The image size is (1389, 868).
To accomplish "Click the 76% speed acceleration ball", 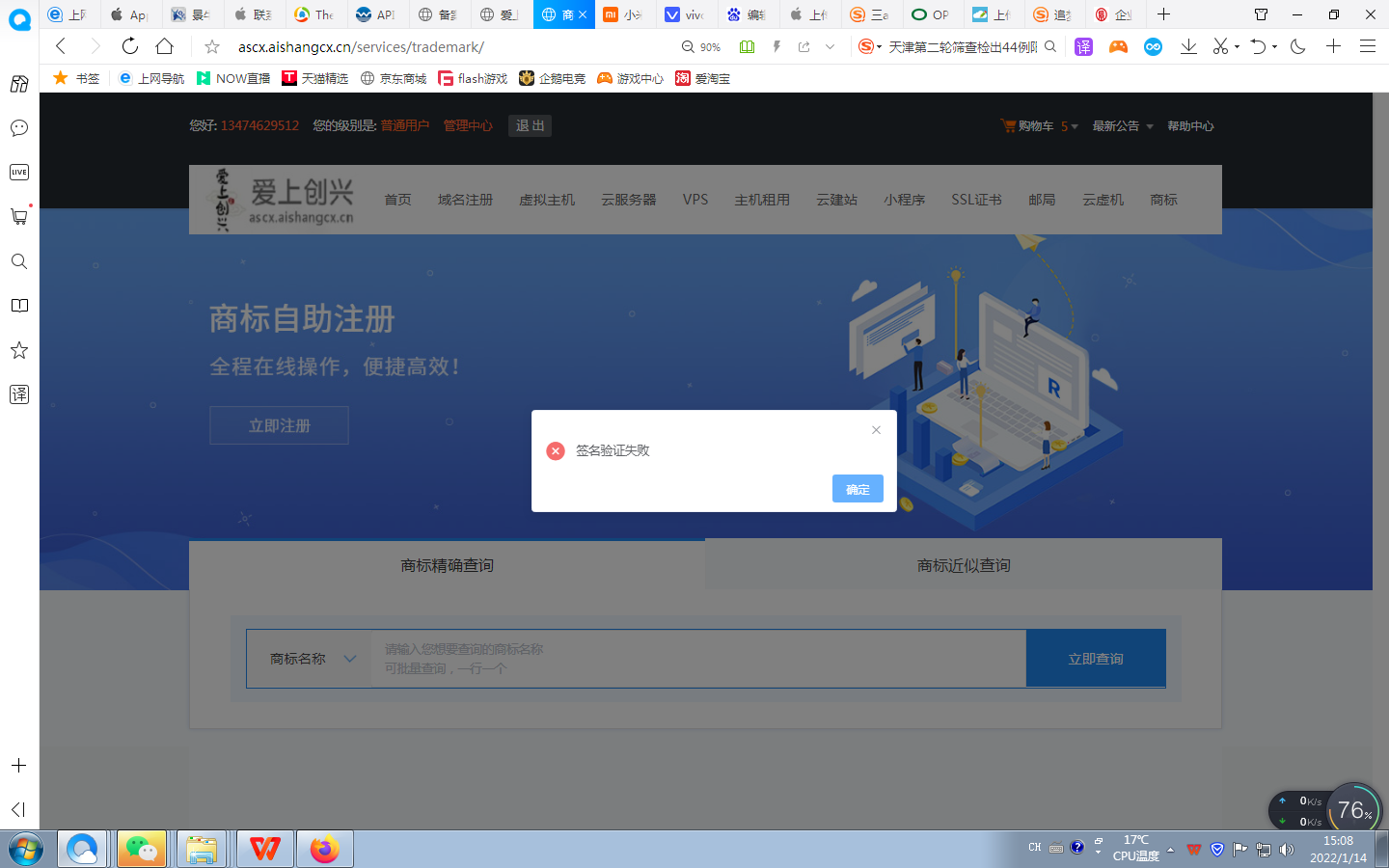I will (1352, 810).
